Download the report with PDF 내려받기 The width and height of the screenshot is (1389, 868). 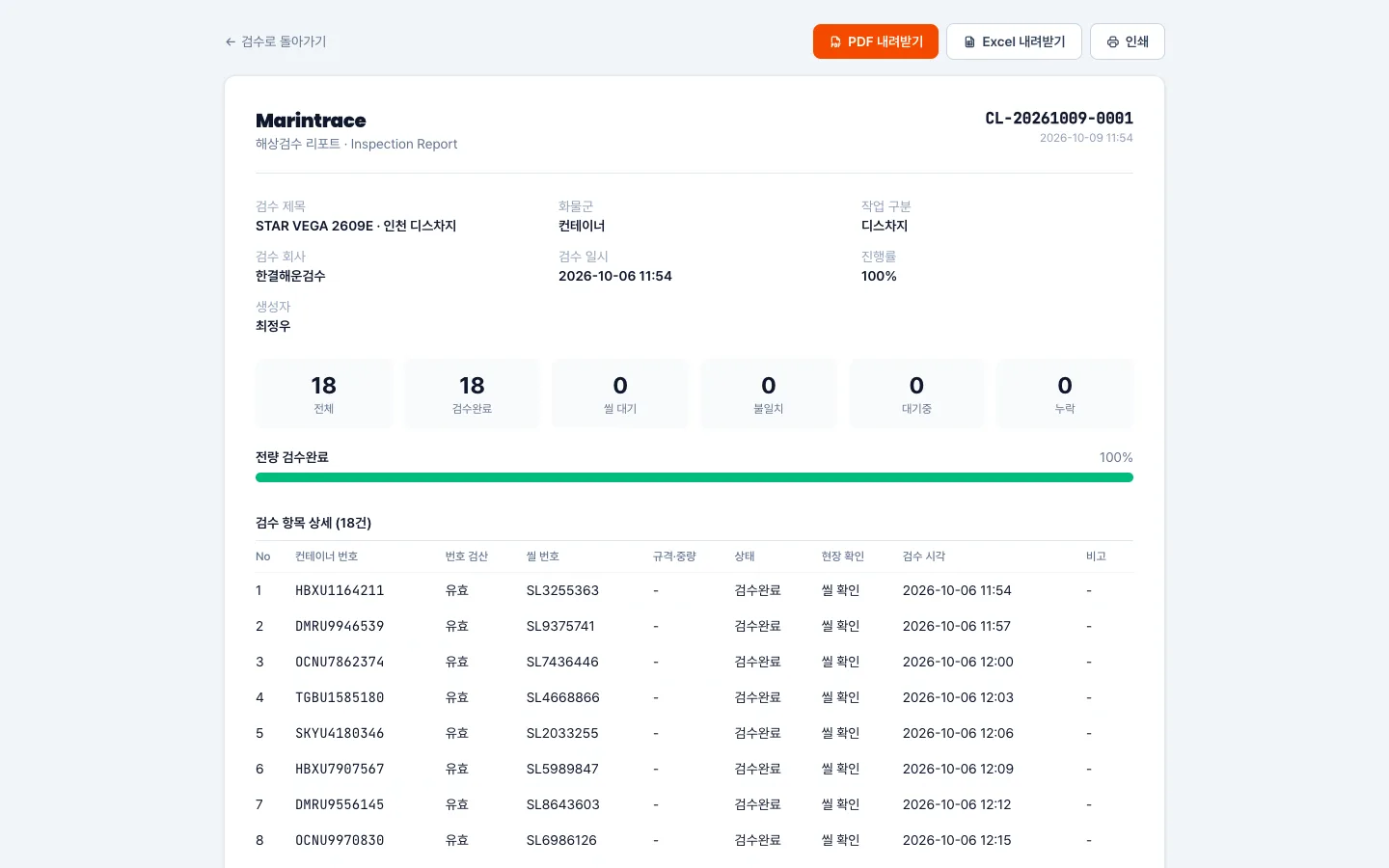click(x=876, y=41)
